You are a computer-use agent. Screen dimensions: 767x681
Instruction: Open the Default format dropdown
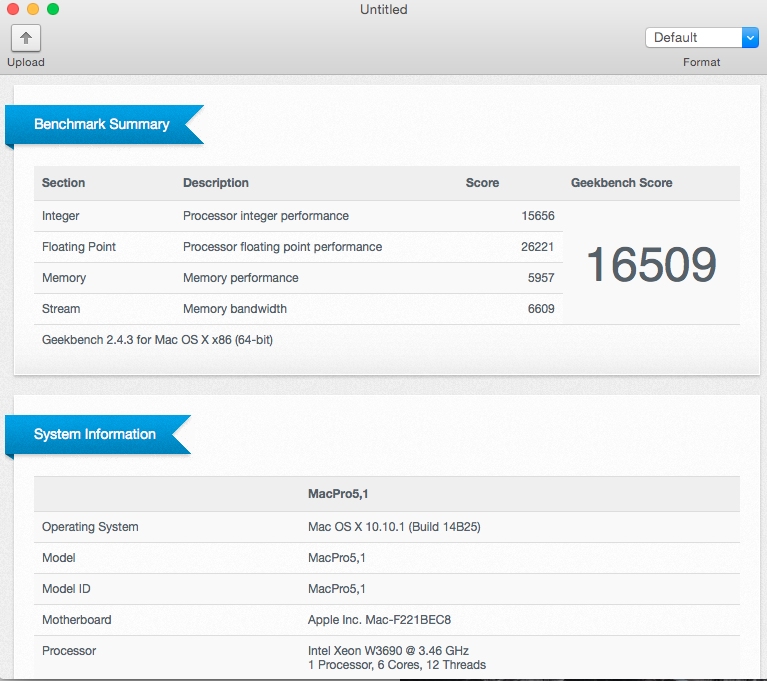click(x=701, y=38)
